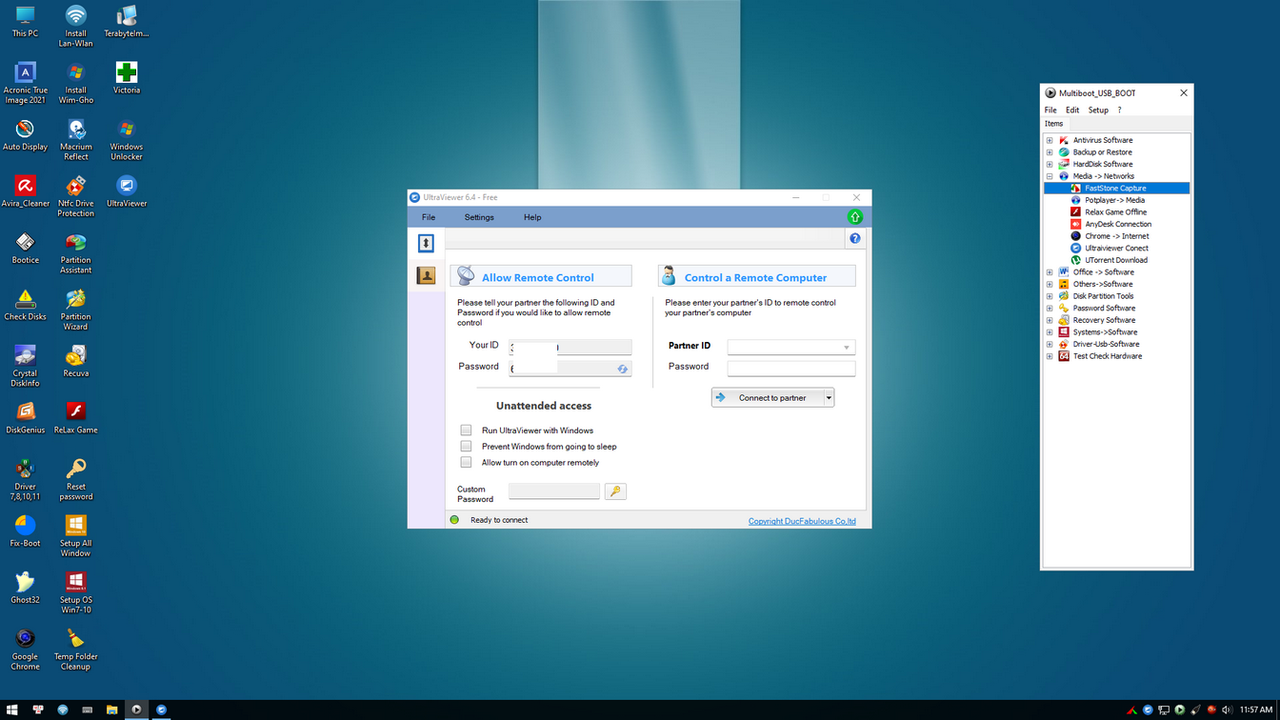Launch Avira_Cleaner from the desktop
This screenshot has height=720, width=1280.
click(25, 193)
